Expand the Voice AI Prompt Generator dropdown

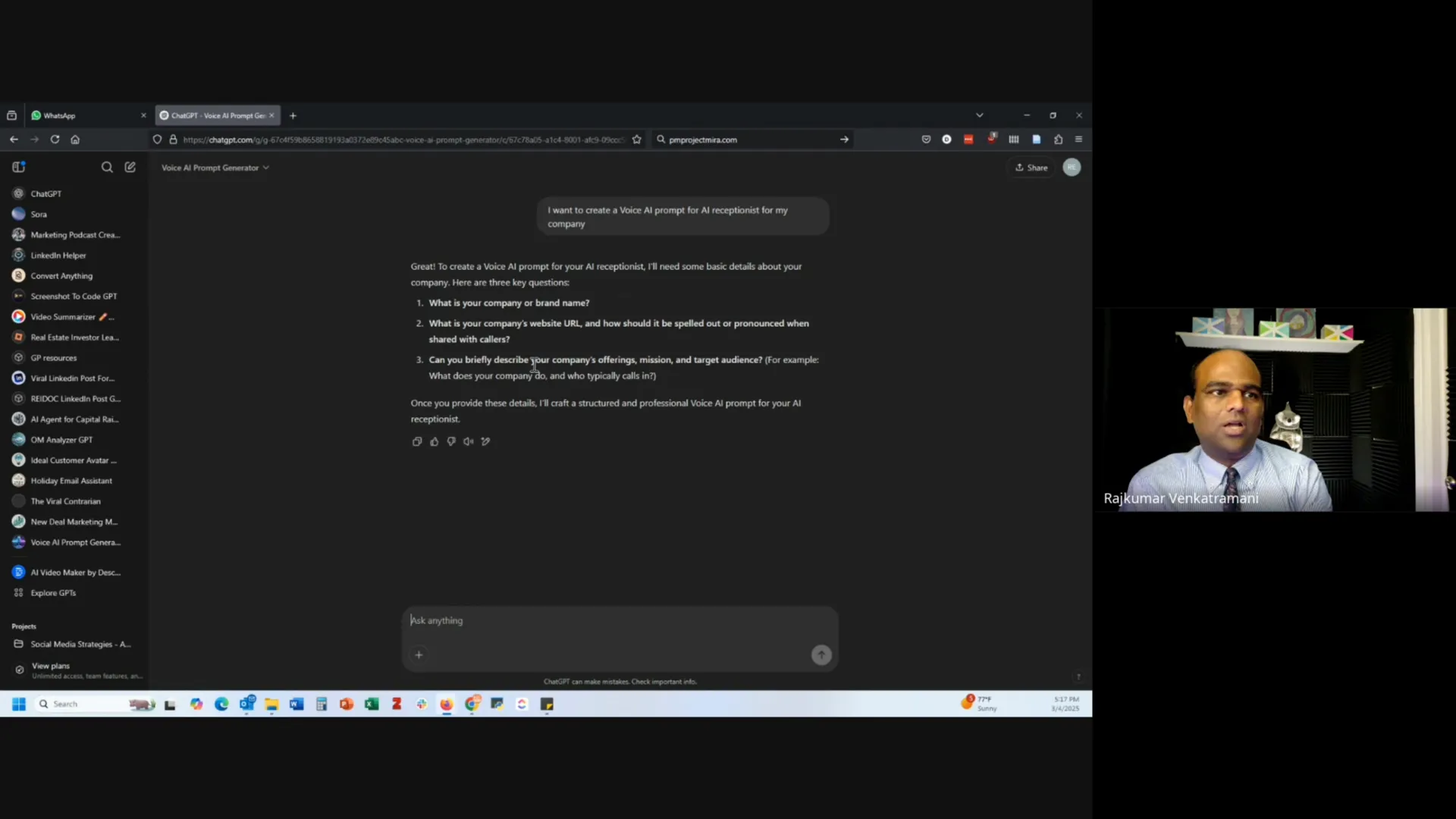215,168
